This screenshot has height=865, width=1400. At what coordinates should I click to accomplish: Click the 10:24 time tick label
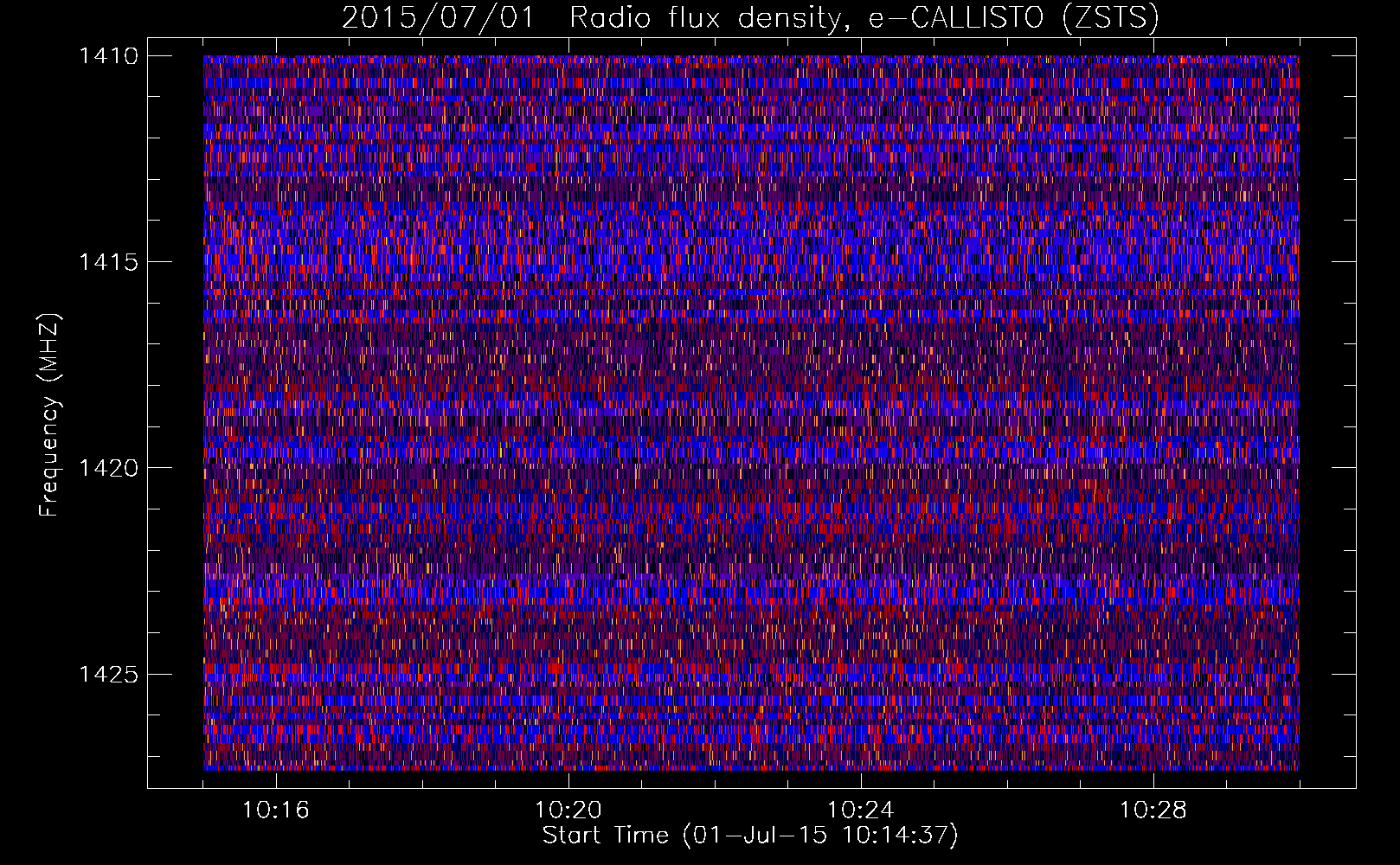tap(861, 810)
